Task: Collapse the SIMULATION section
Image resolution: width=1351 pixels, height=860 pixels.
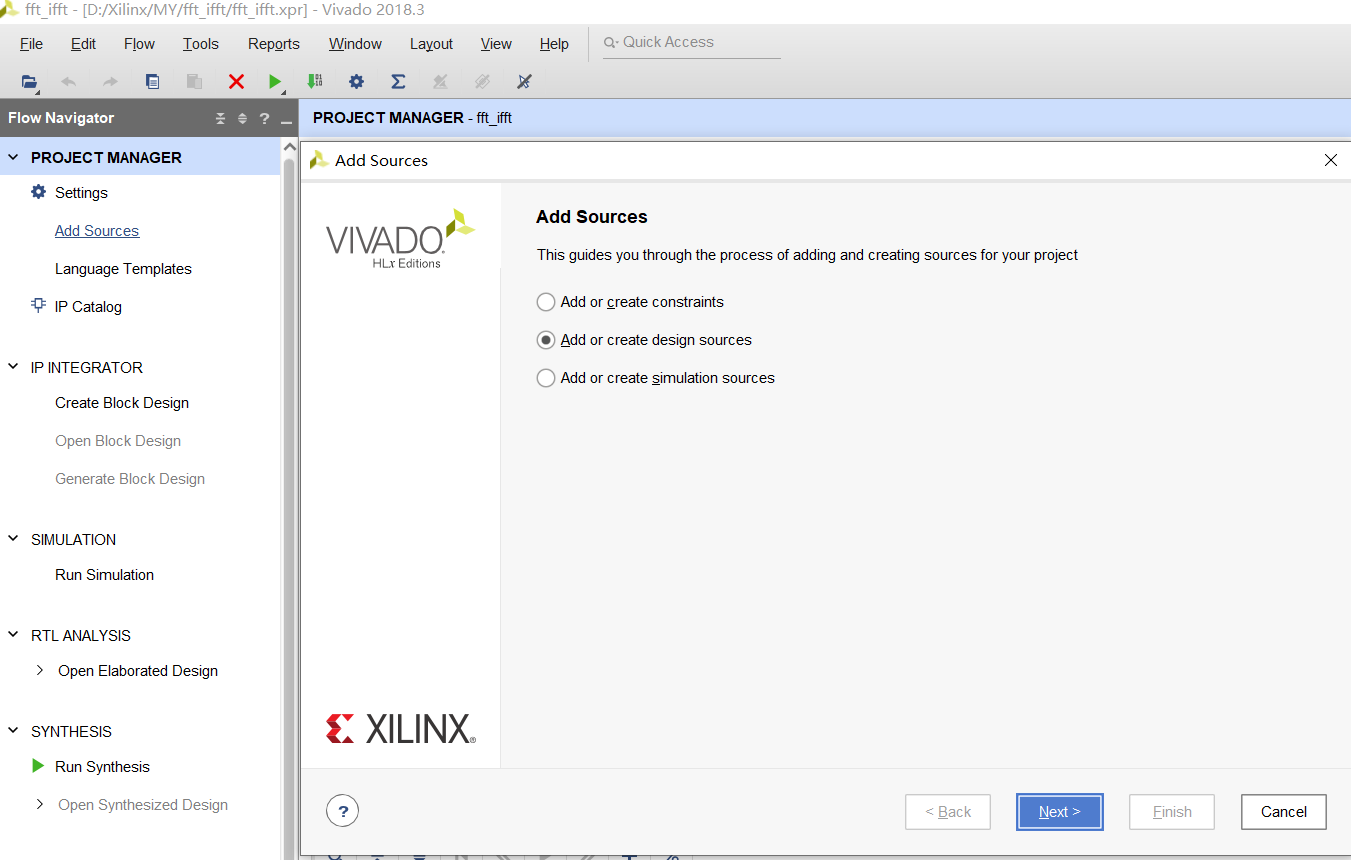Action: click(13, 539)
